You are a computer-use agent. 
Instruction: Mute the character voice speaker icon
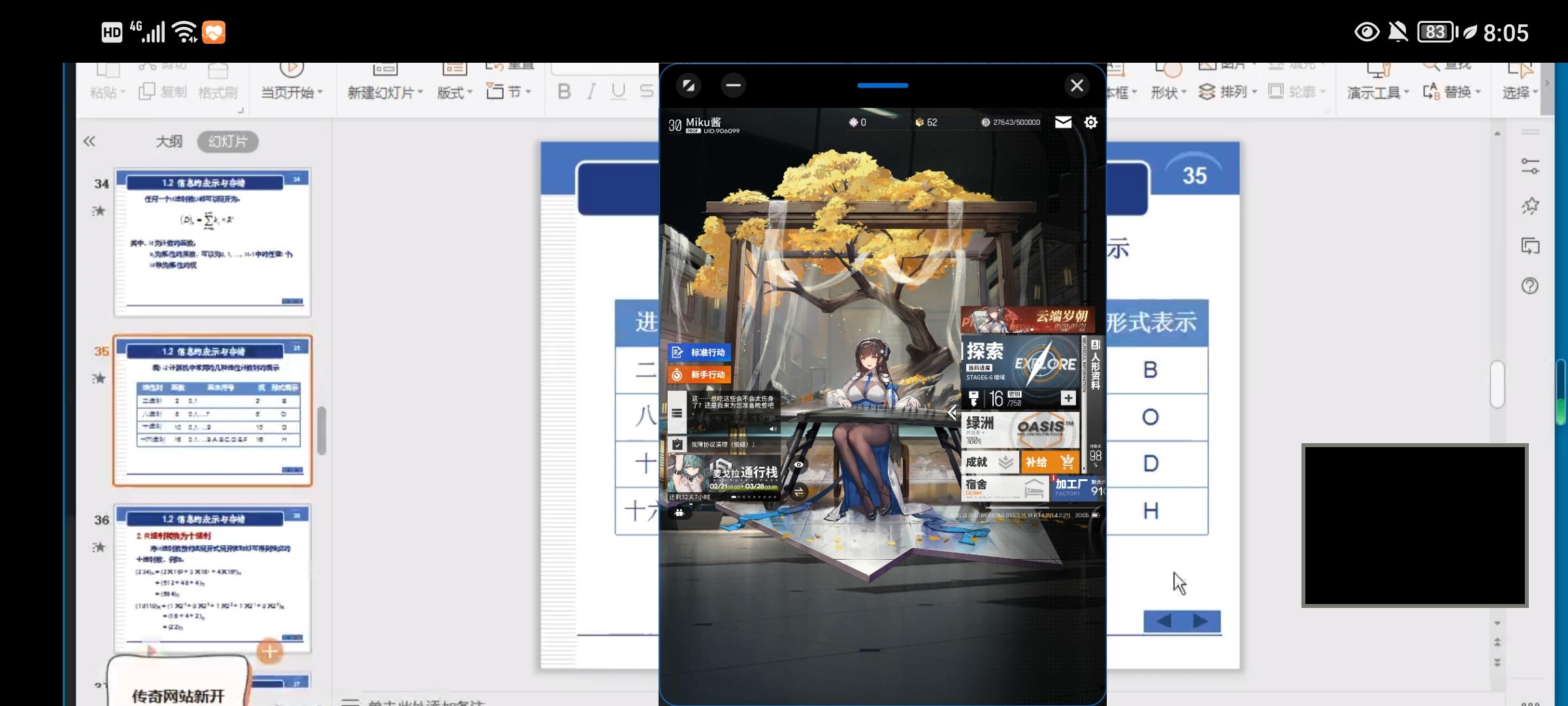pos(773,429)
